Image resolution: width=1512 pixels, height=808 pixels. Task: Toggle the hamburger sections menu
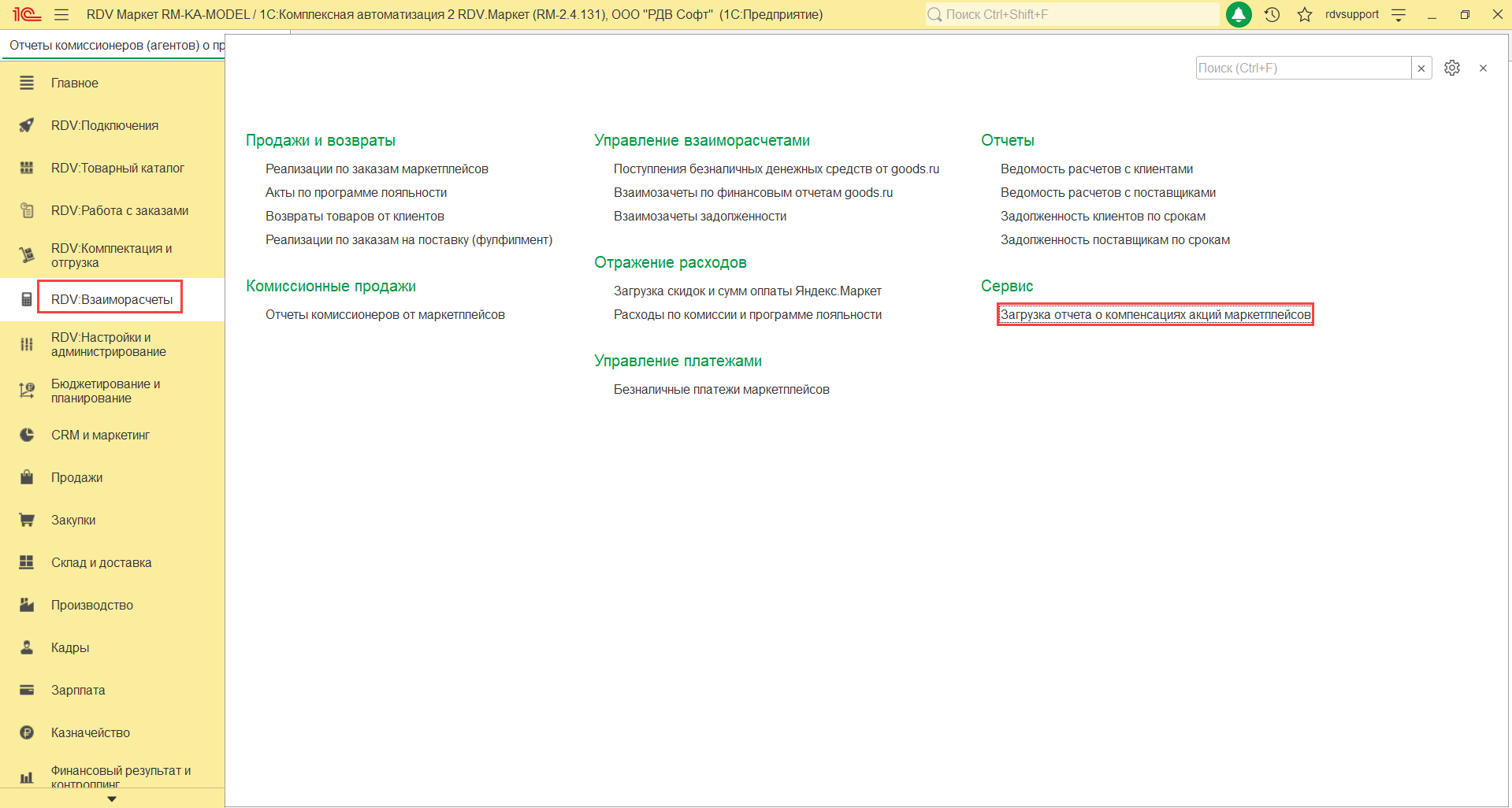[61, 14]
